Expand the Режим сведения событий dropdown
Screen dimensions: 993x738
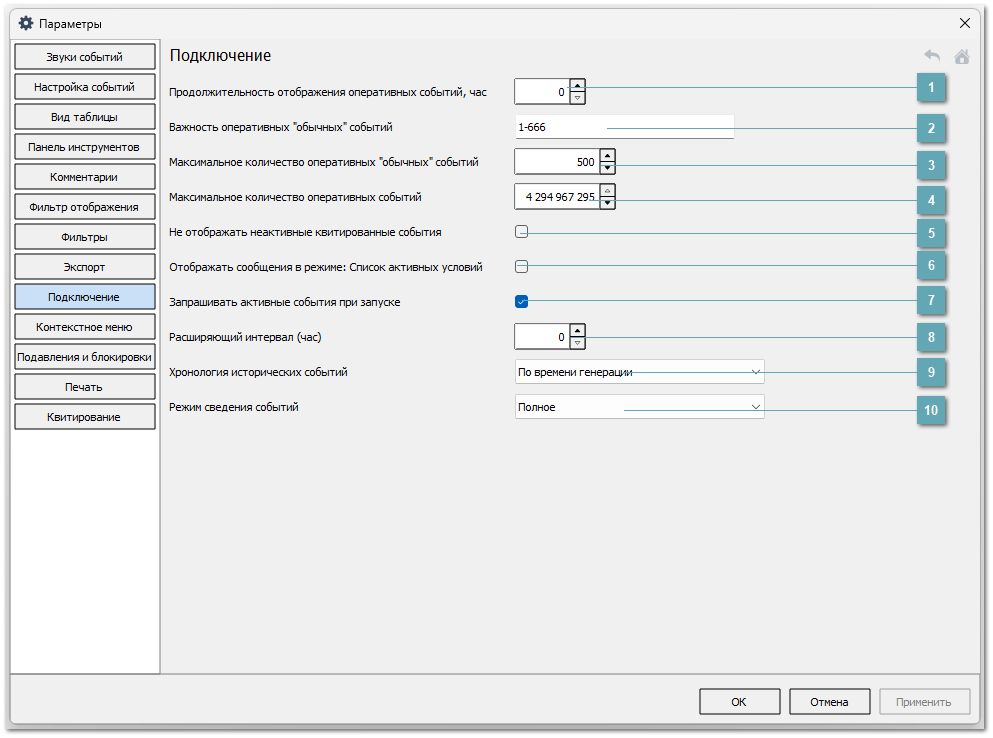pyautogui.click(x=639, y=407)
